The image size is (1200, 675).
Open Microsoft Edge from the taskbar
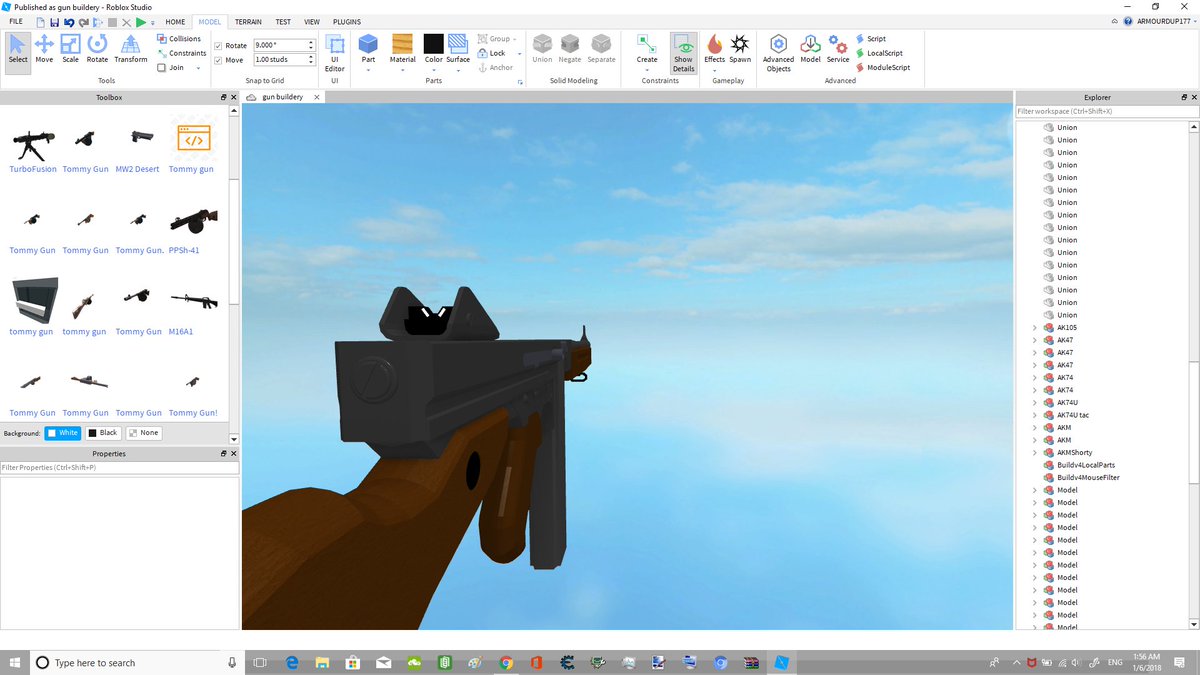tap(292, 662)
